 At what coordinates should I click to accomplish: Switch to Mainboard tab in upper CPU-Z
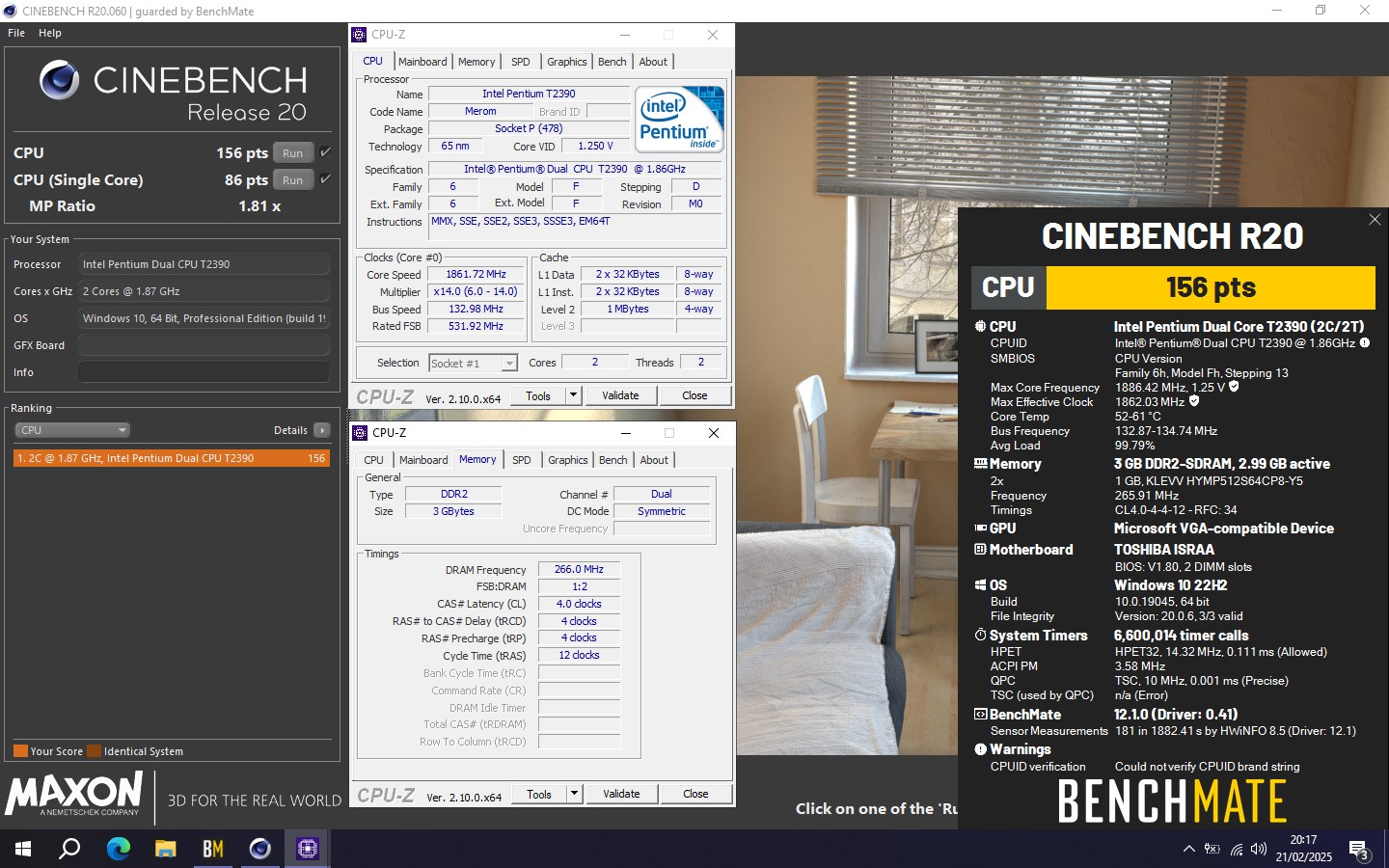point(422,62)
